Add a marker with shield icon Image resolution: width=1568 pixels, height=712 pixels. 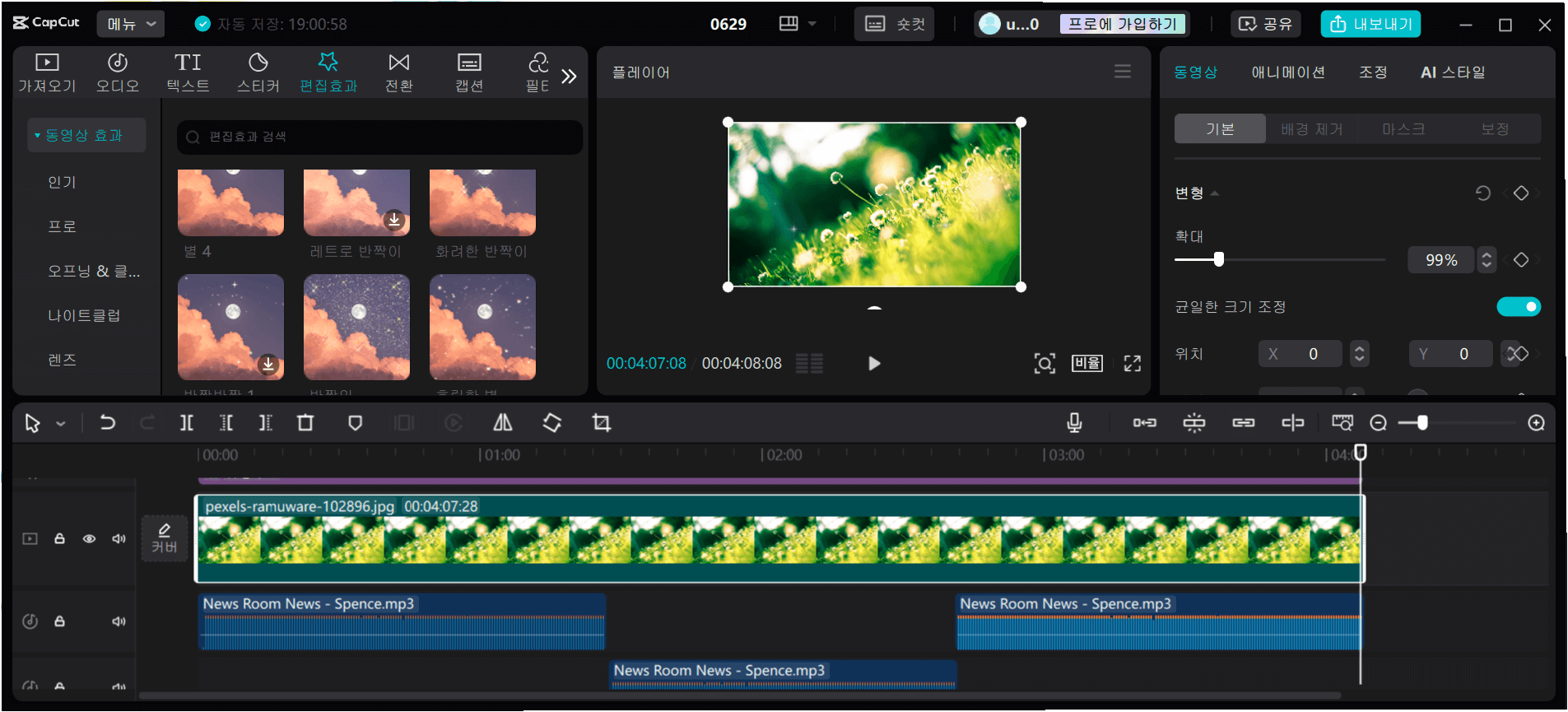355,423
